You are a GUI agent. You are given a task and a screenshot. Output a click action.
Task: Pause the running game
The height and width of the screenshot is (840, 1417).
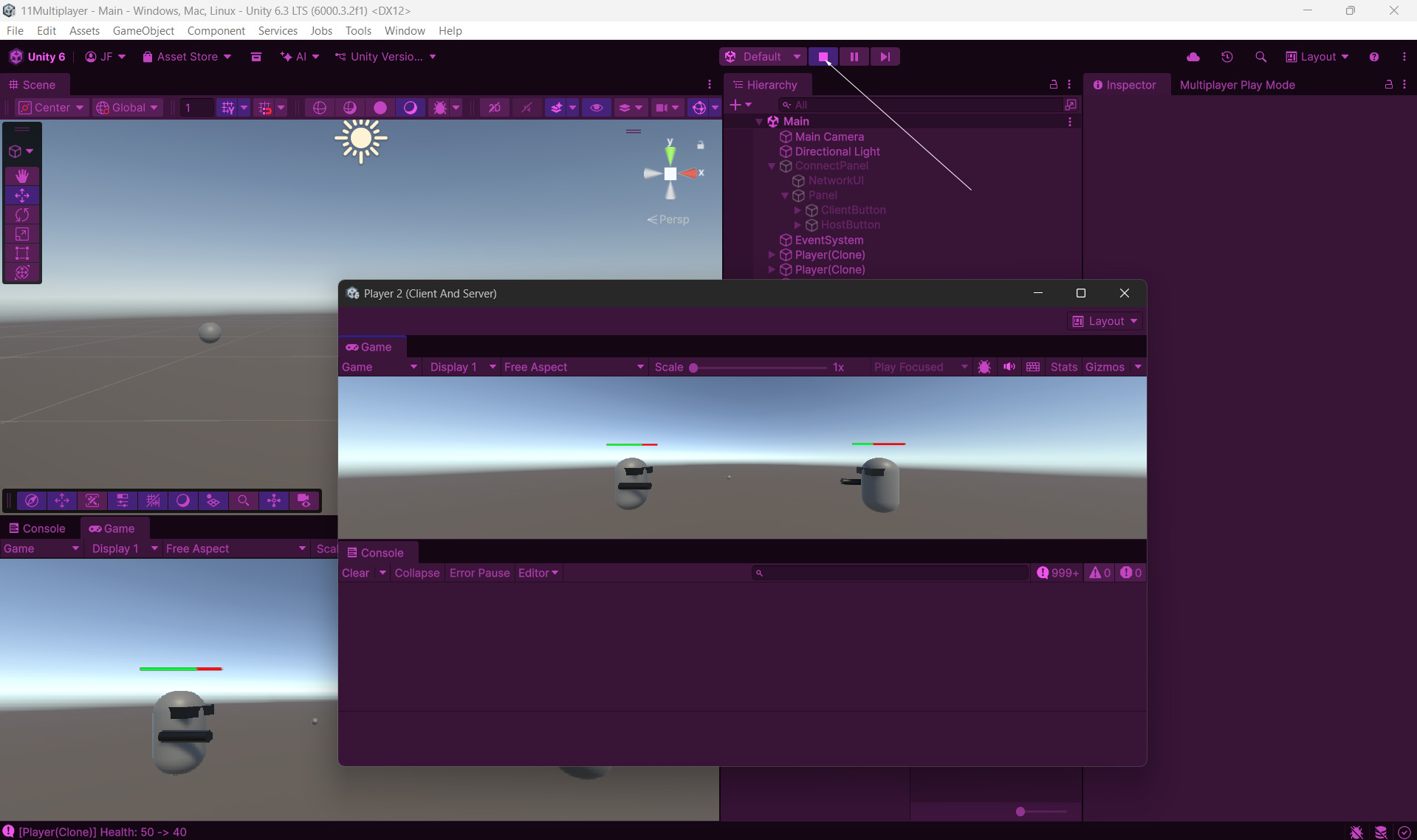point(854,57)
